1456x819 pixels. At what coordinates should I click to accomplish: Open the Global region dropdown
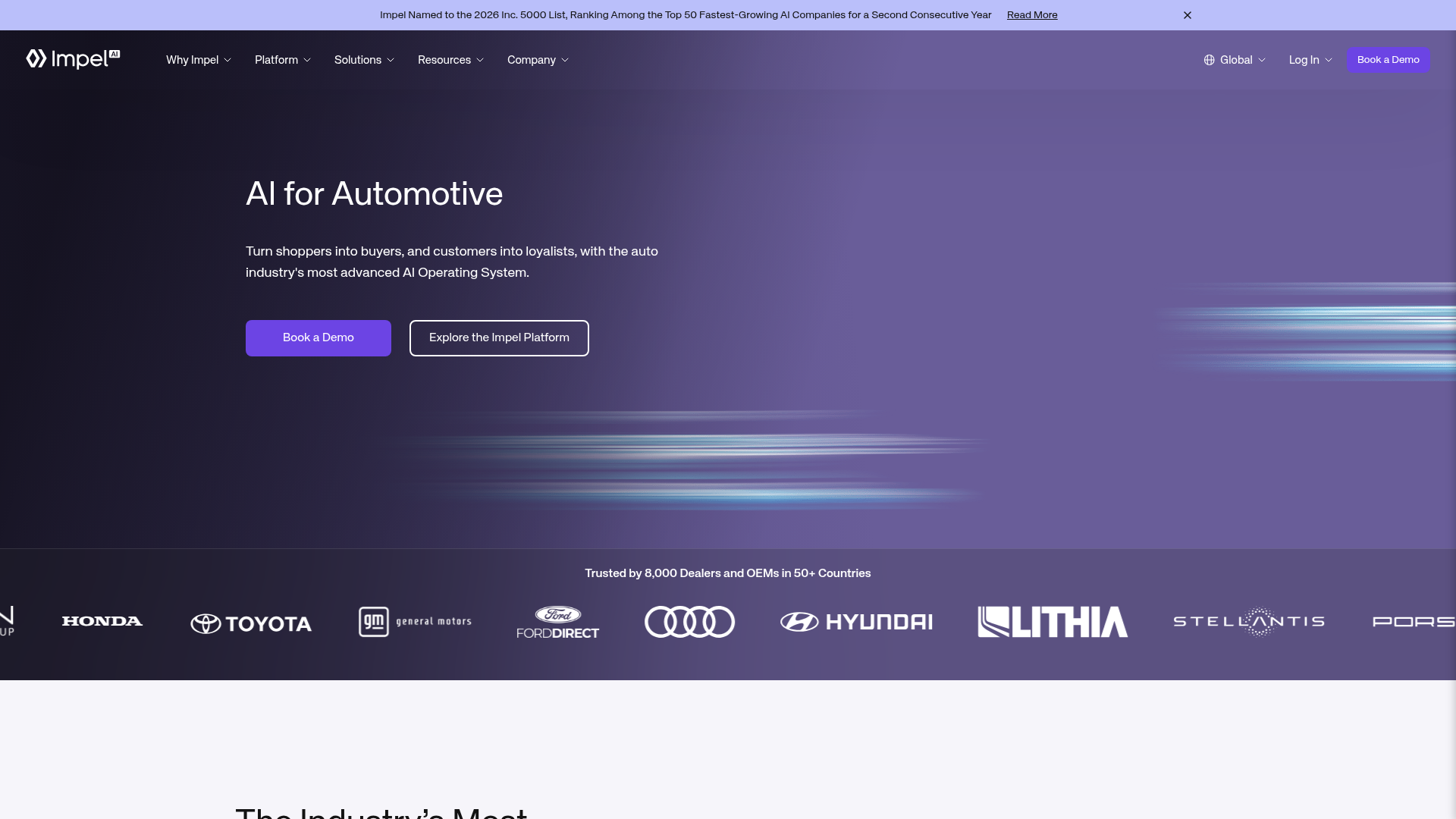tap(1235, 60)
